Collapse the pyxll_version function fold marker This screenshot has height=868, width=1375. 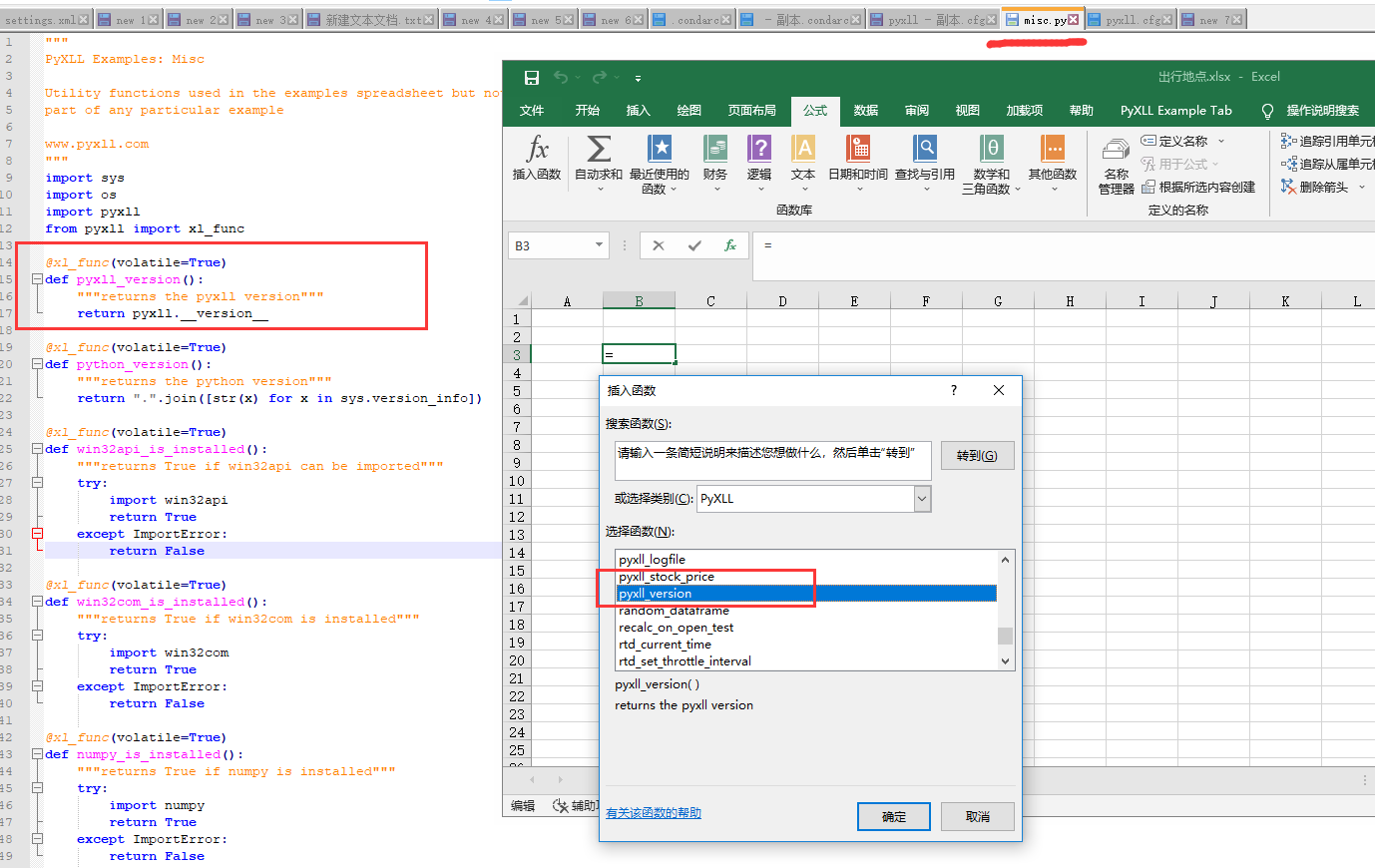[x=37, y=279]
